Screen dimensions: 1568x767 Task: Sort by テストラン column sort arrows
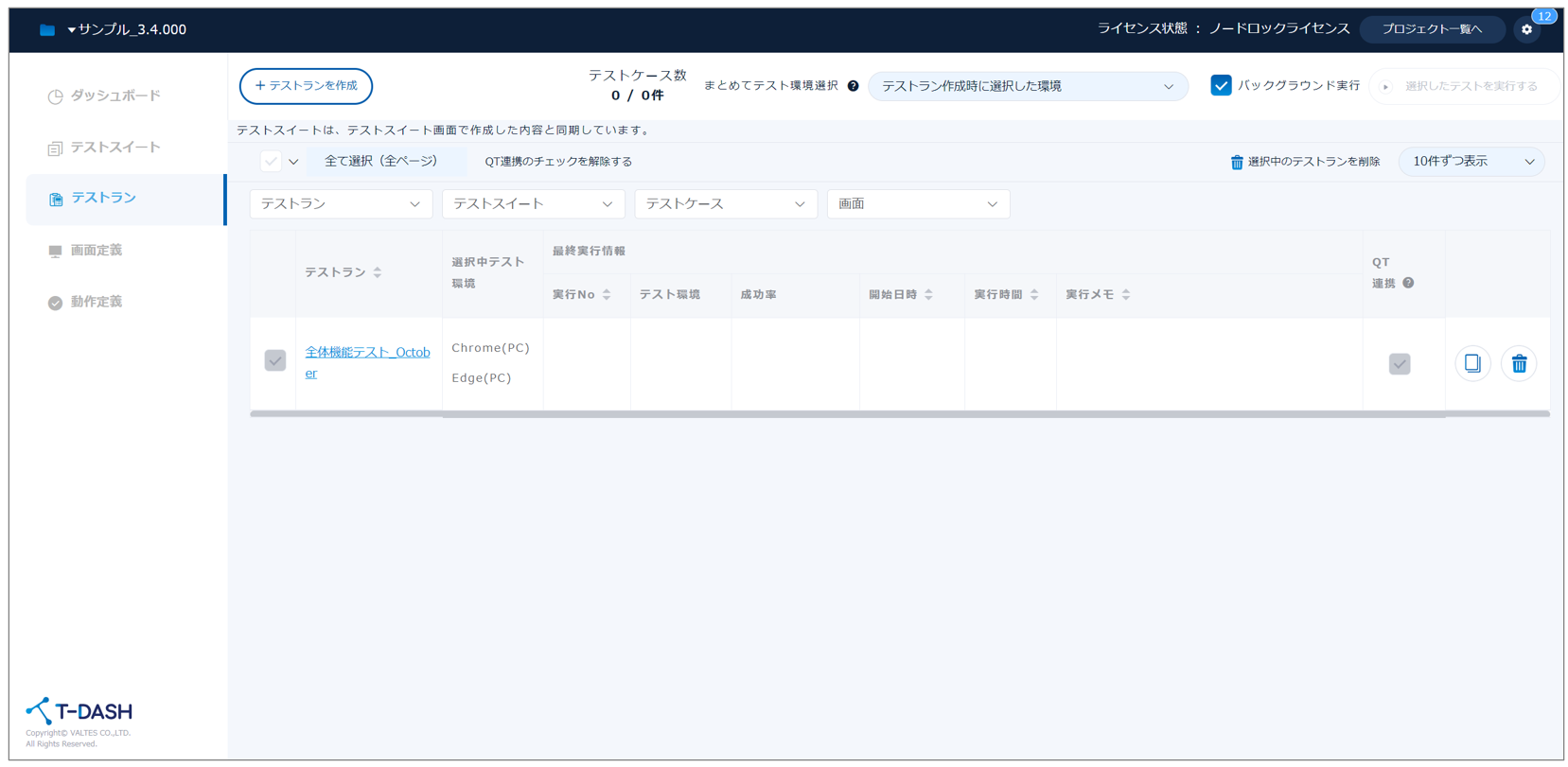pos(378,272)
